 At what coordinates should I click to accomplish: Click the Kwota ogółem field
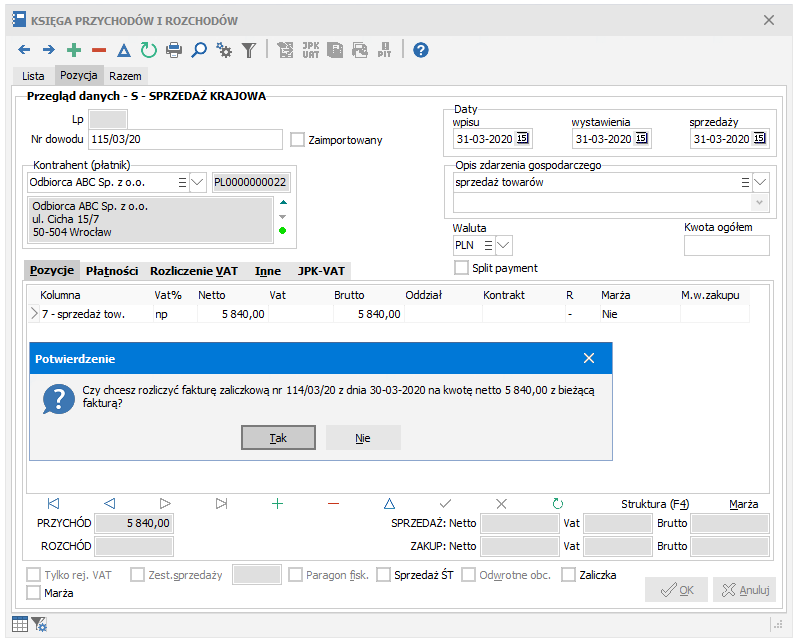(x=727, y=245)
